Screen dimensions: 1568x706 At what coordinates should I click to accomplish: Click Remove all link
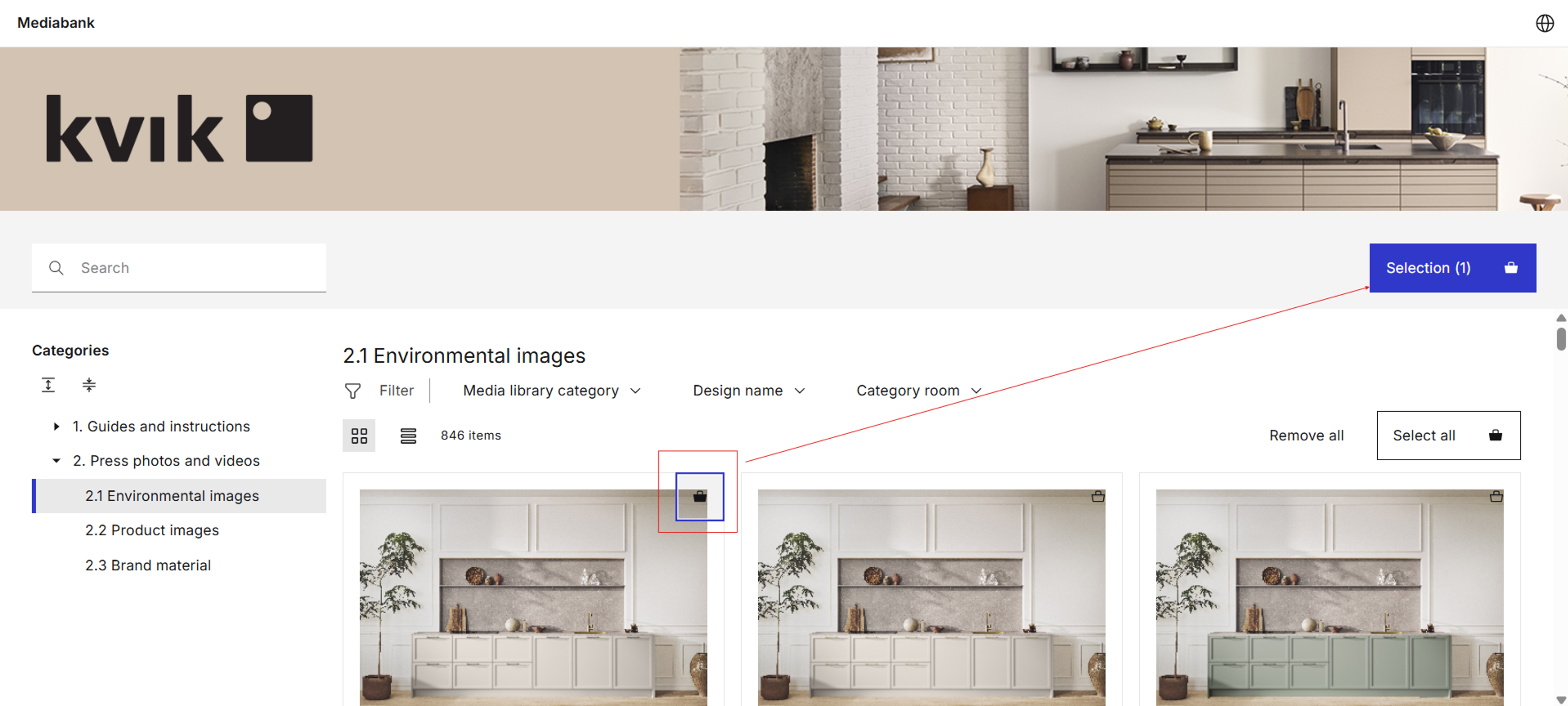pos(1306,435)
